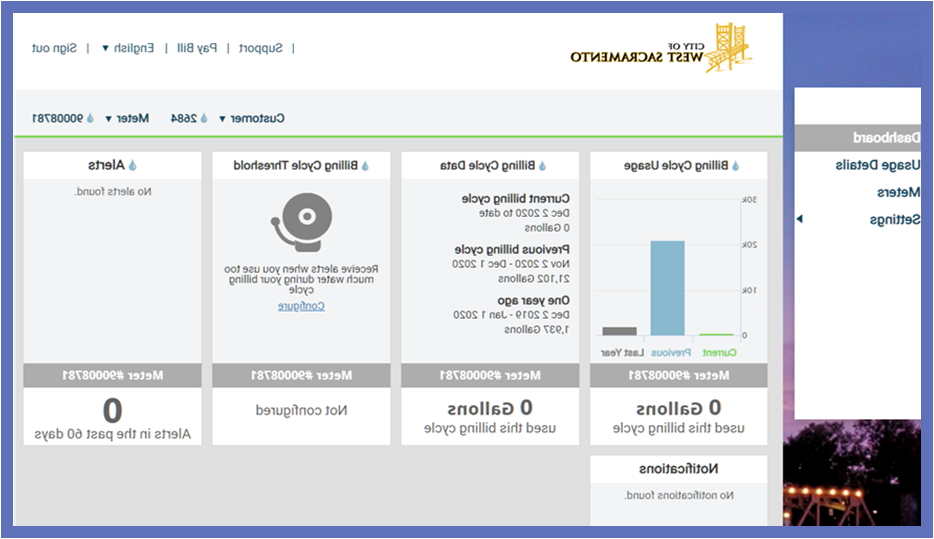
Task: Click the One year ago heading
Action: coord(534,300)
